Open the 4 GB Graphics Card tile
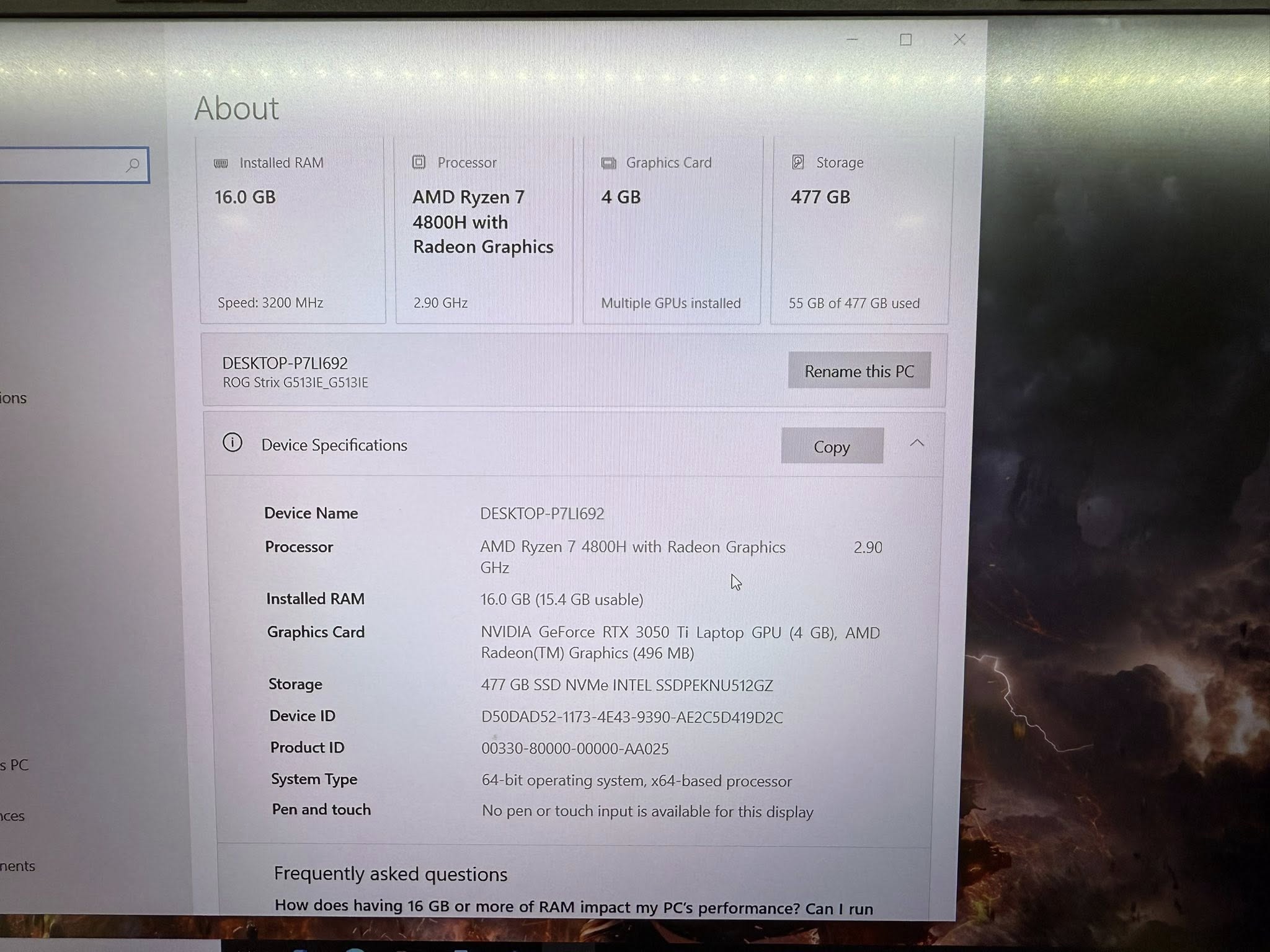Image resolution: width=1270 pixels, height=952 pixels. (672, 231)
